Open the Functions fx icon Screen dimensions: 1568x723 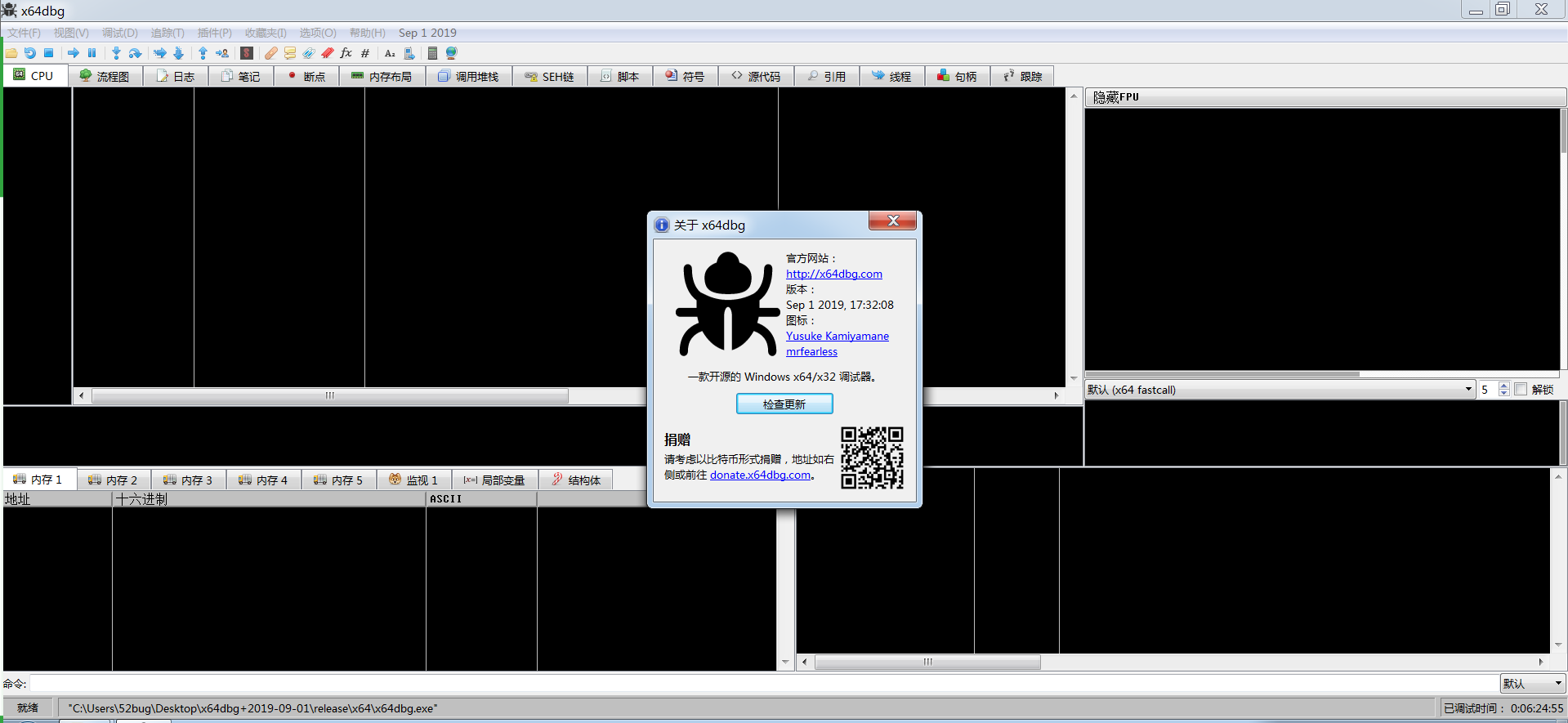coord(346,53)
